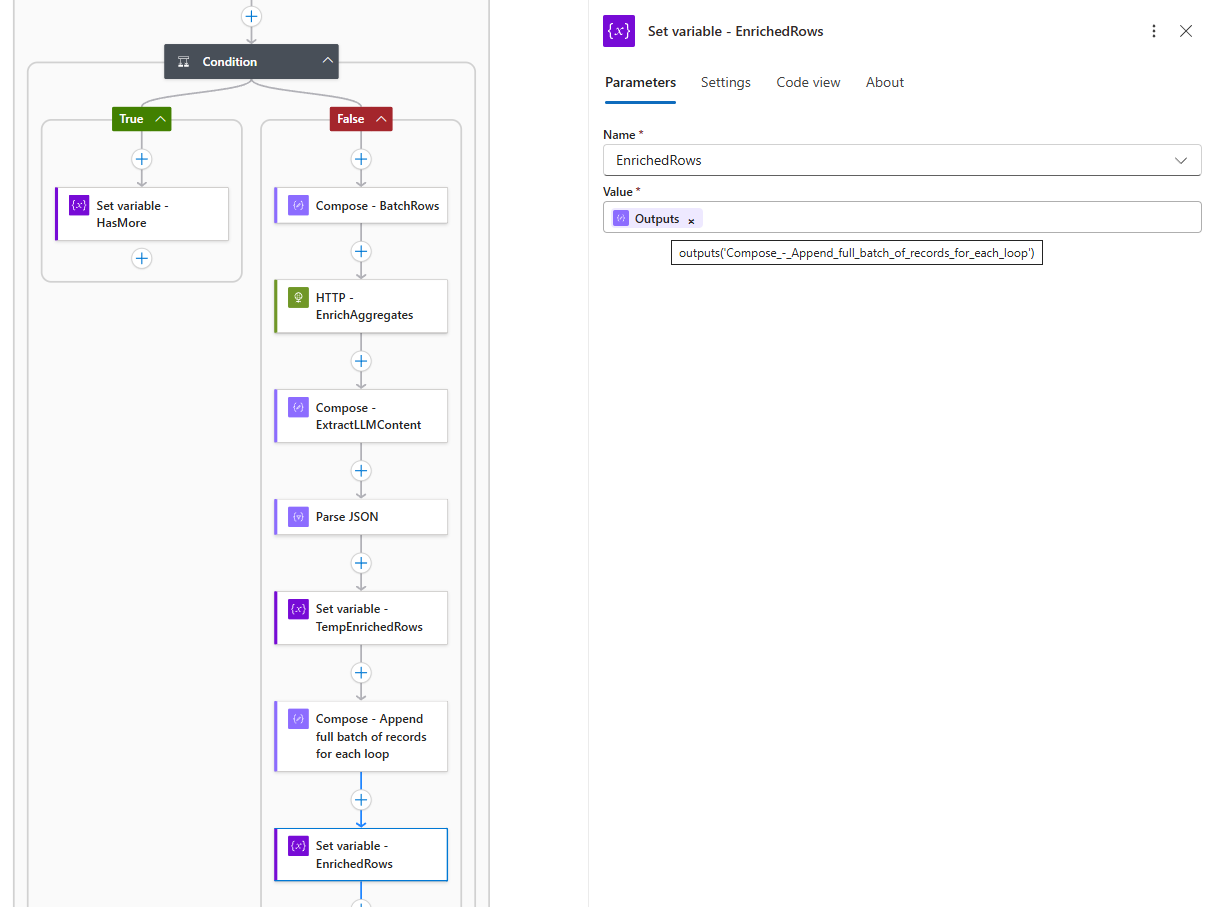The width and height of the screenshot is (1209, 907).
Task: Collapse the Condition block
Action: click(x=327, y=61)
